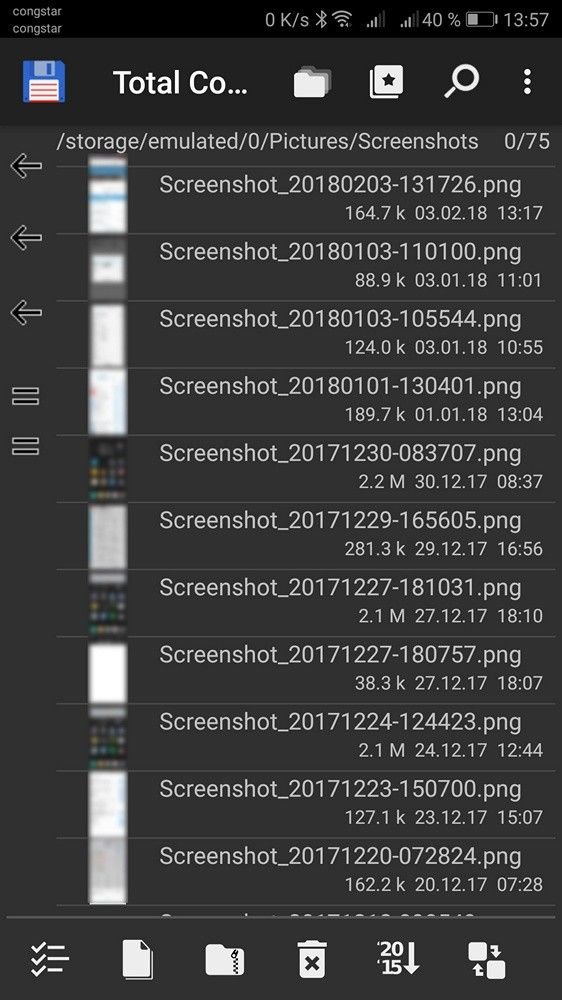
Task: Open the three-dot overflow menu
Action: tap(527, 82)
